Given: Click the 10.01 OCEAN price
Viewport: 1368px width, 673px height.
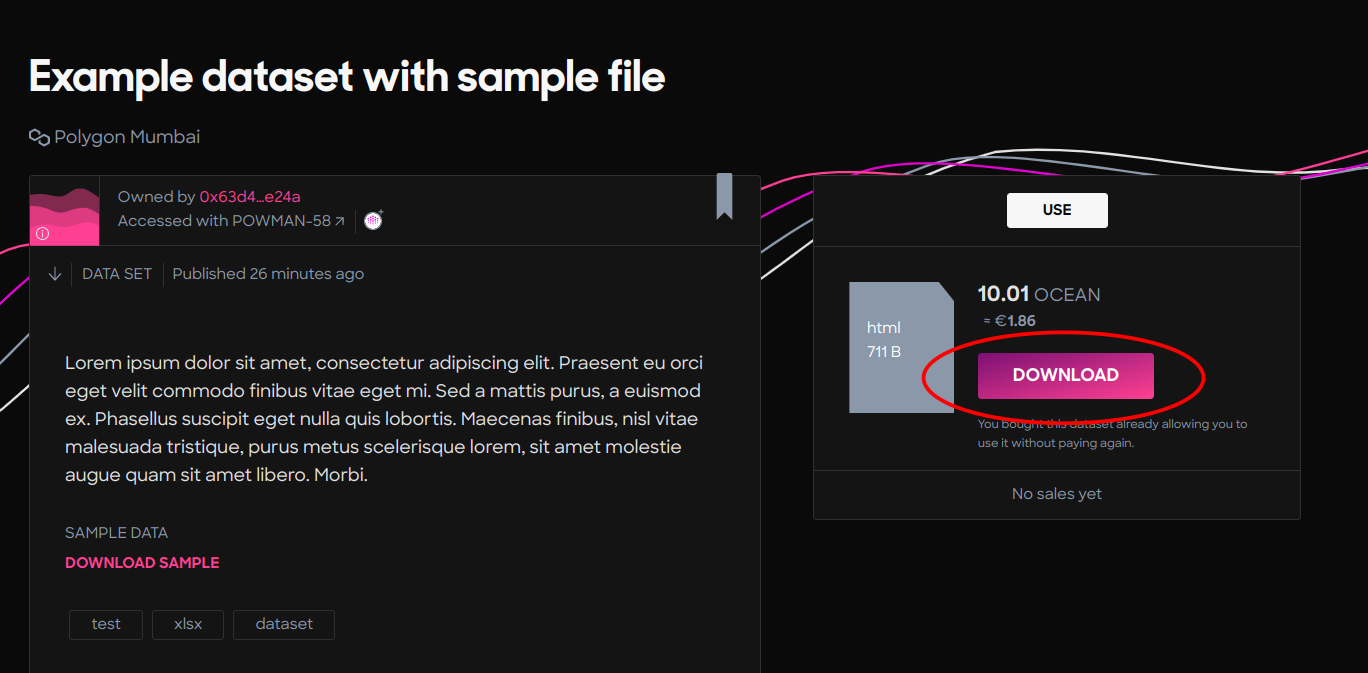Looking at the screenshot, I should pos(1039,294).
